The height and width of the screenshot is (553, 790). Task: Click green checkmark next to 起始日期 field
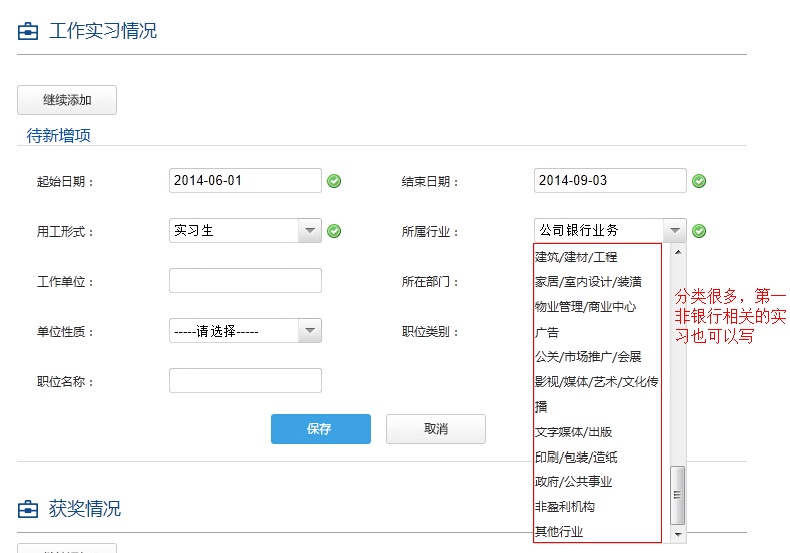[x=335, y=181]
